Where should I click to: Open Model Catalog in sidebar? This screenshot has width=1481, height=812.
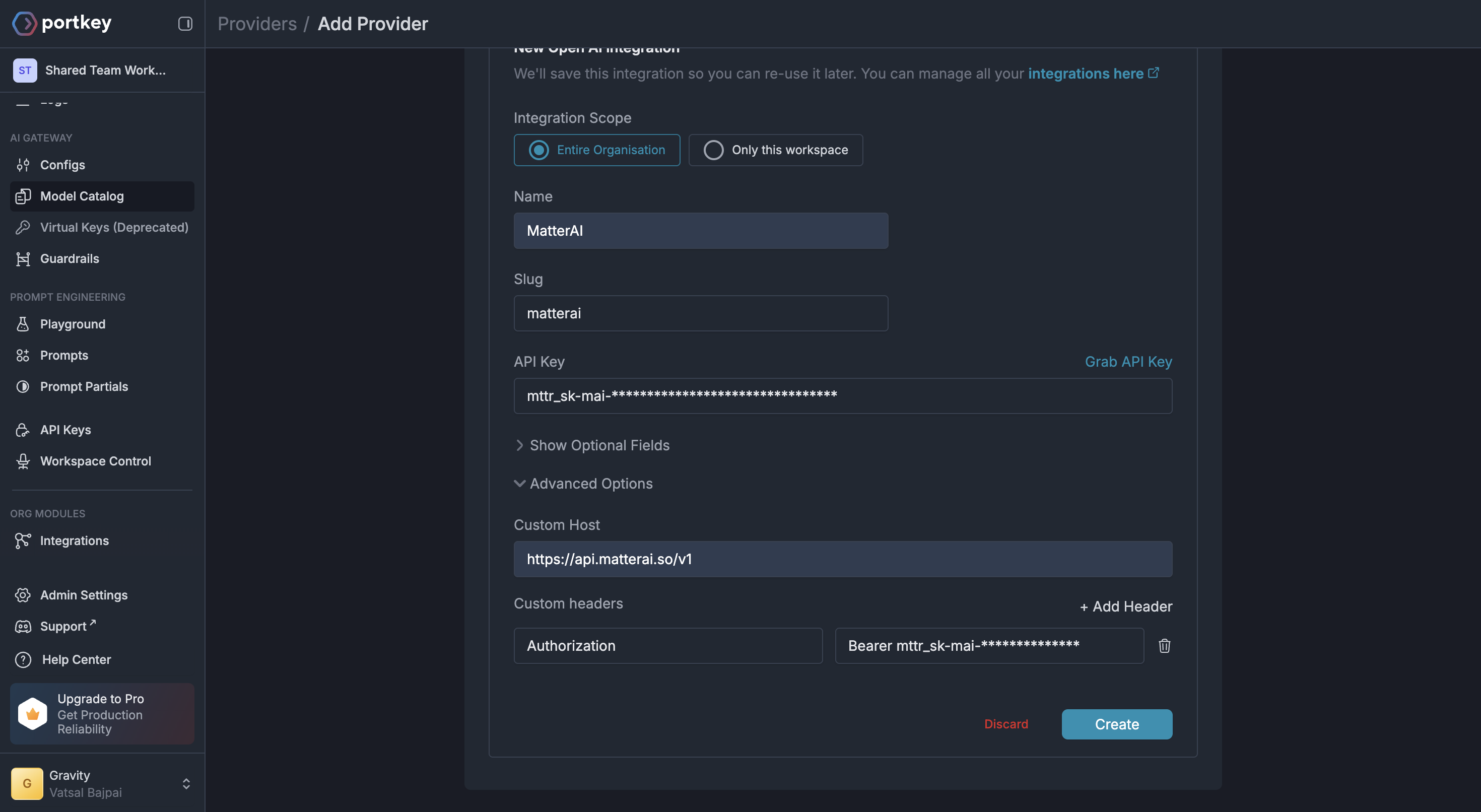(82, 196)
